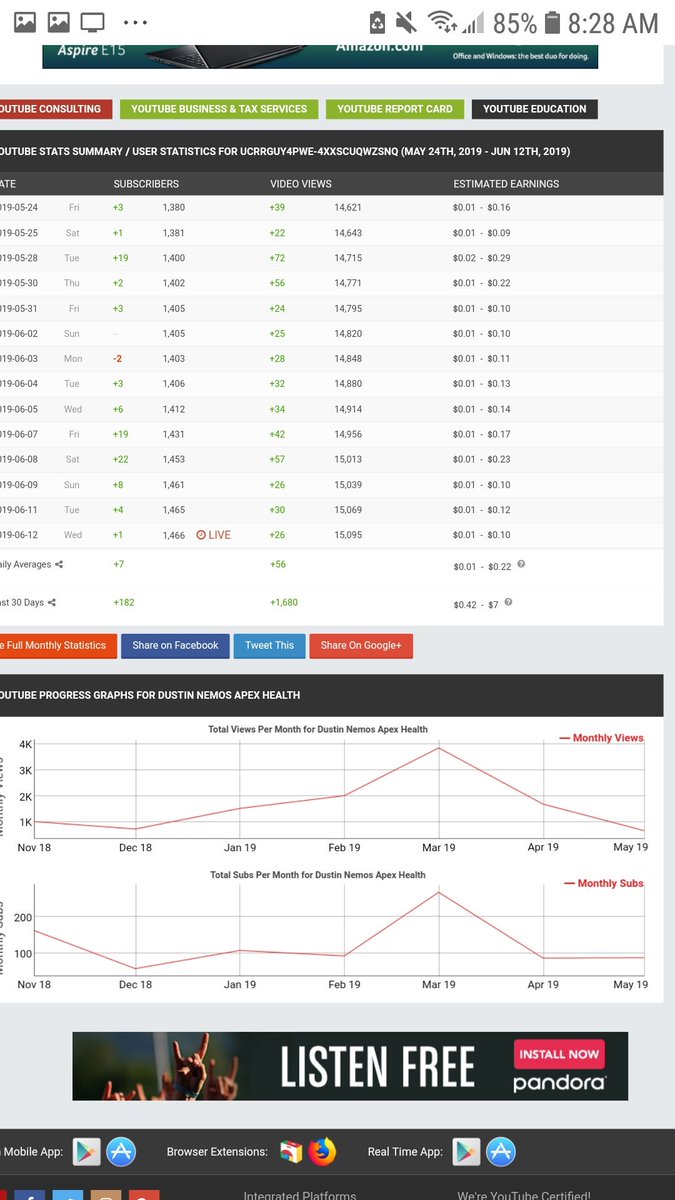Click the Tweet This button
Image resolution: width=675 pixels, height=1200 pixels.
270,645
